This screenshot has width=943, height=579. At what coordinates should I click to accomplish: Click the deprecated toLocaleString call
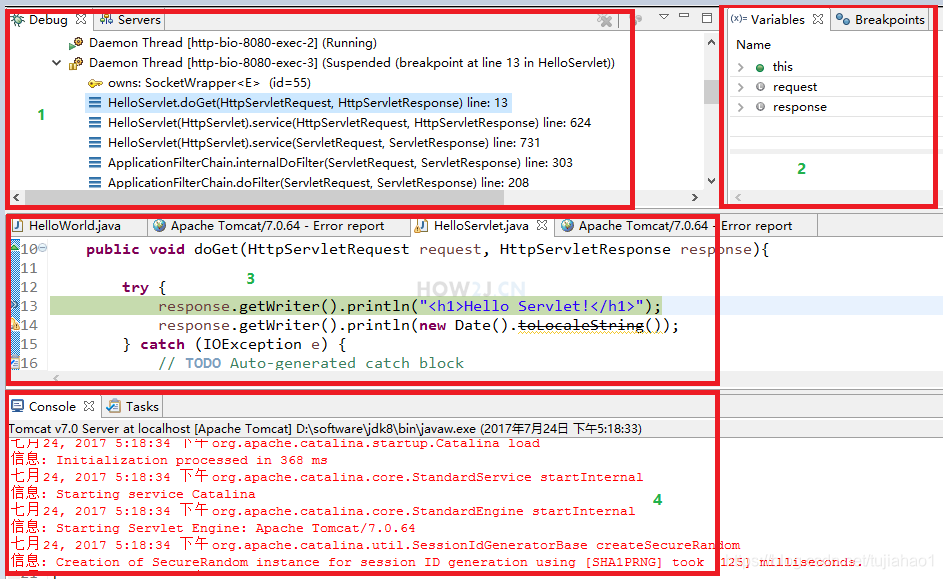point(580,326)
